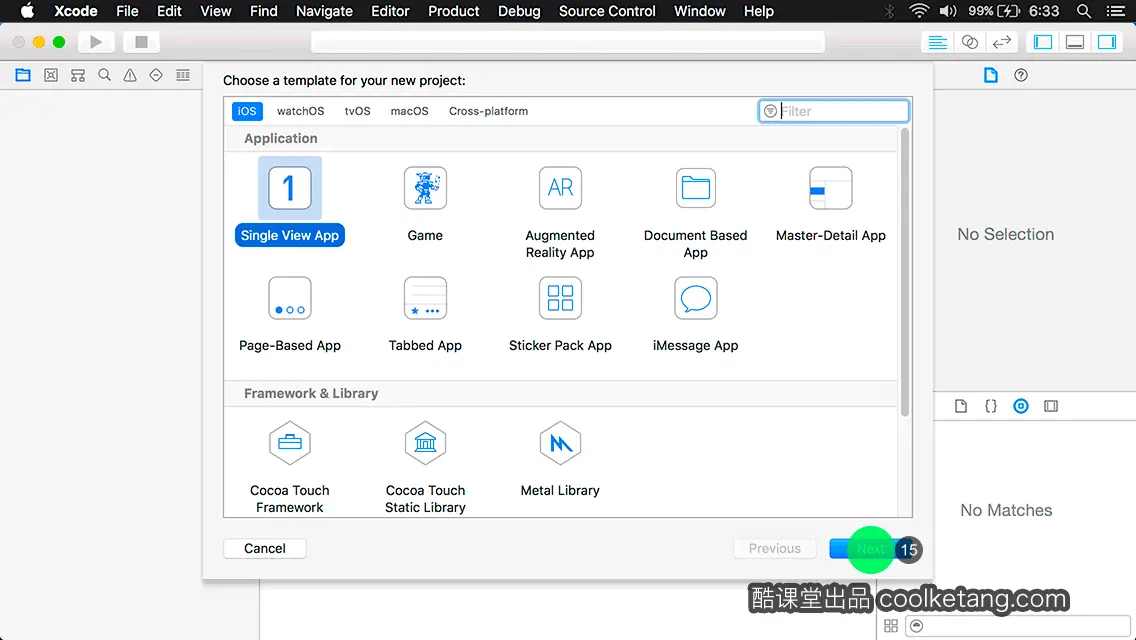
Task: Click the Previous button
Action: click(x=774, y=549)
